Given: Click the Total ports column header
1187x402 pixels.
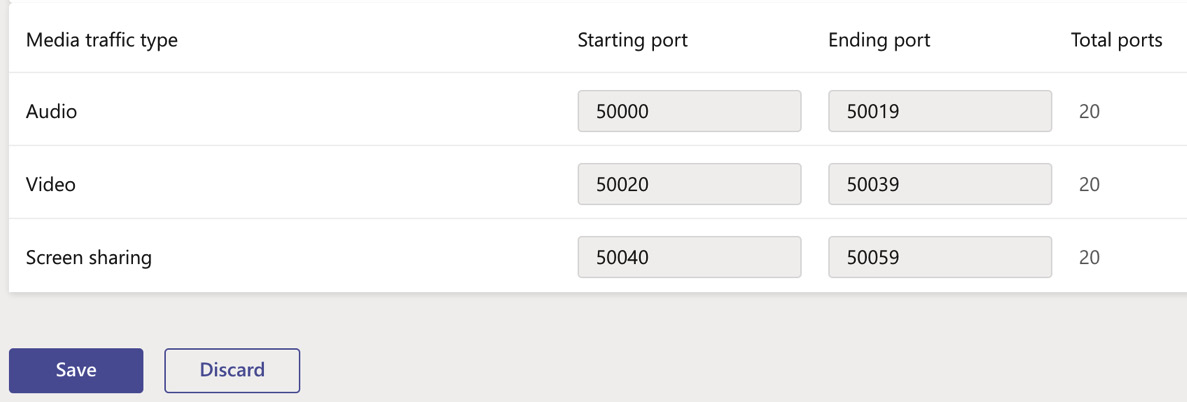Looking at the screenshot, I should tap(1117, 40).
